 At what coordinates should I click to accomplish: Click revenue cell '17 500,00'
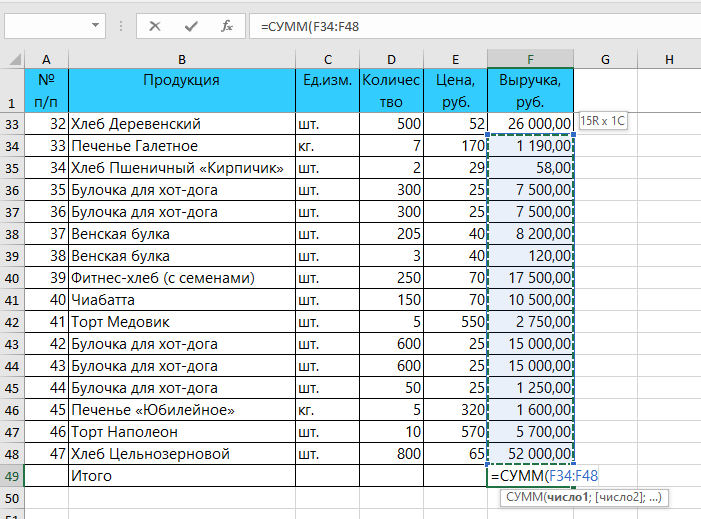tap(530, 278)
